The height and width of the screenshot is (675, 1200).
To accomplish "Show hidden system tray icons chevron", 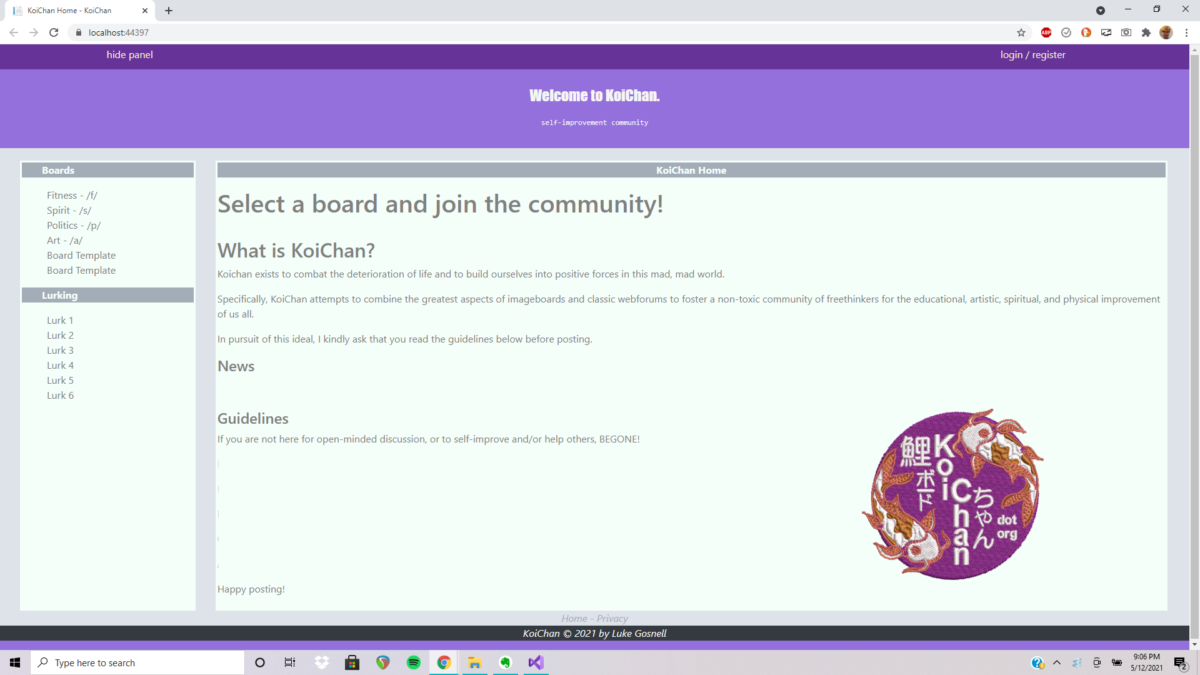I will tap(1057, 662).
